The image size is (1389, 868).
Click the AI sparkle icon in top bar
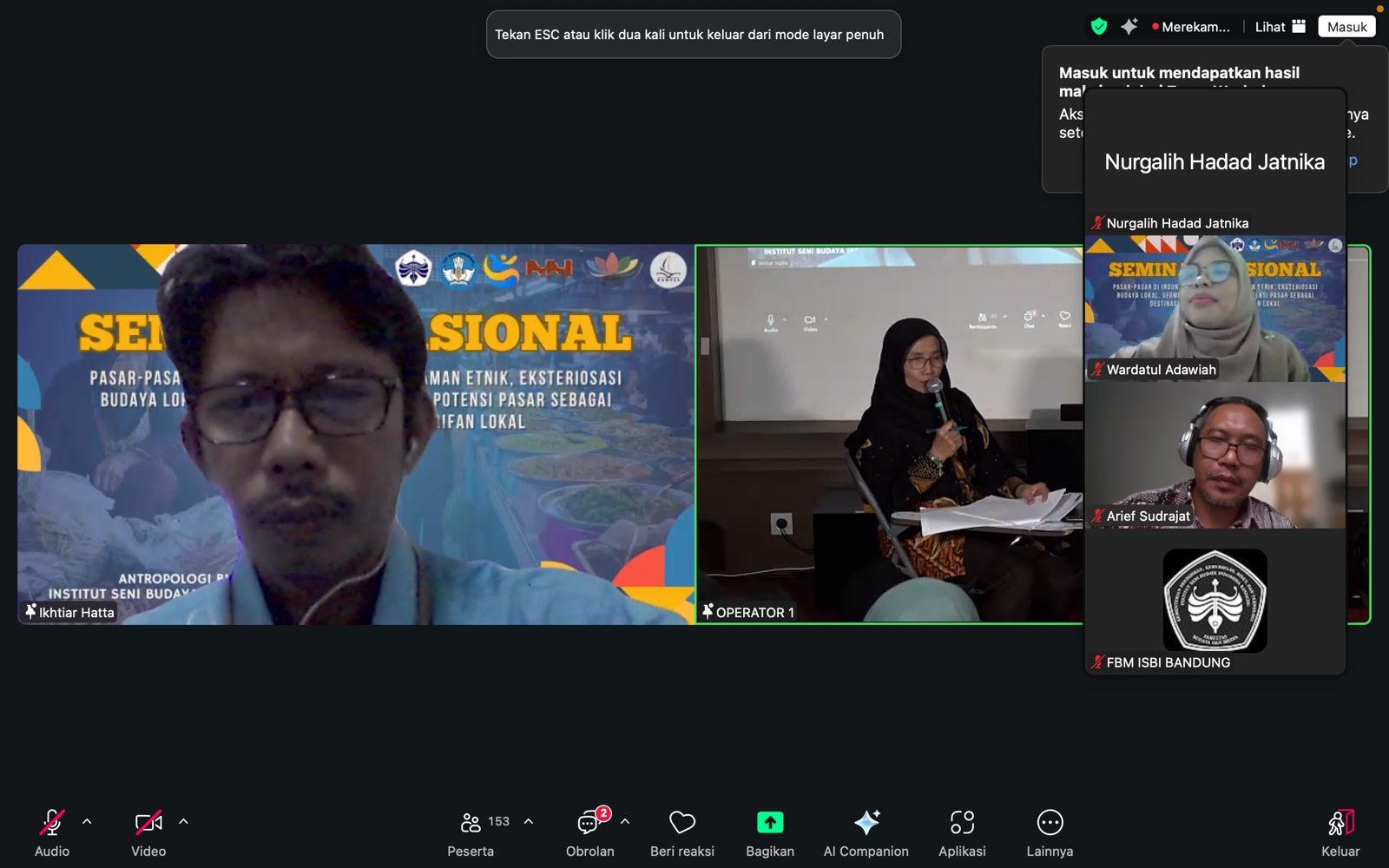tap(1129, 27)
